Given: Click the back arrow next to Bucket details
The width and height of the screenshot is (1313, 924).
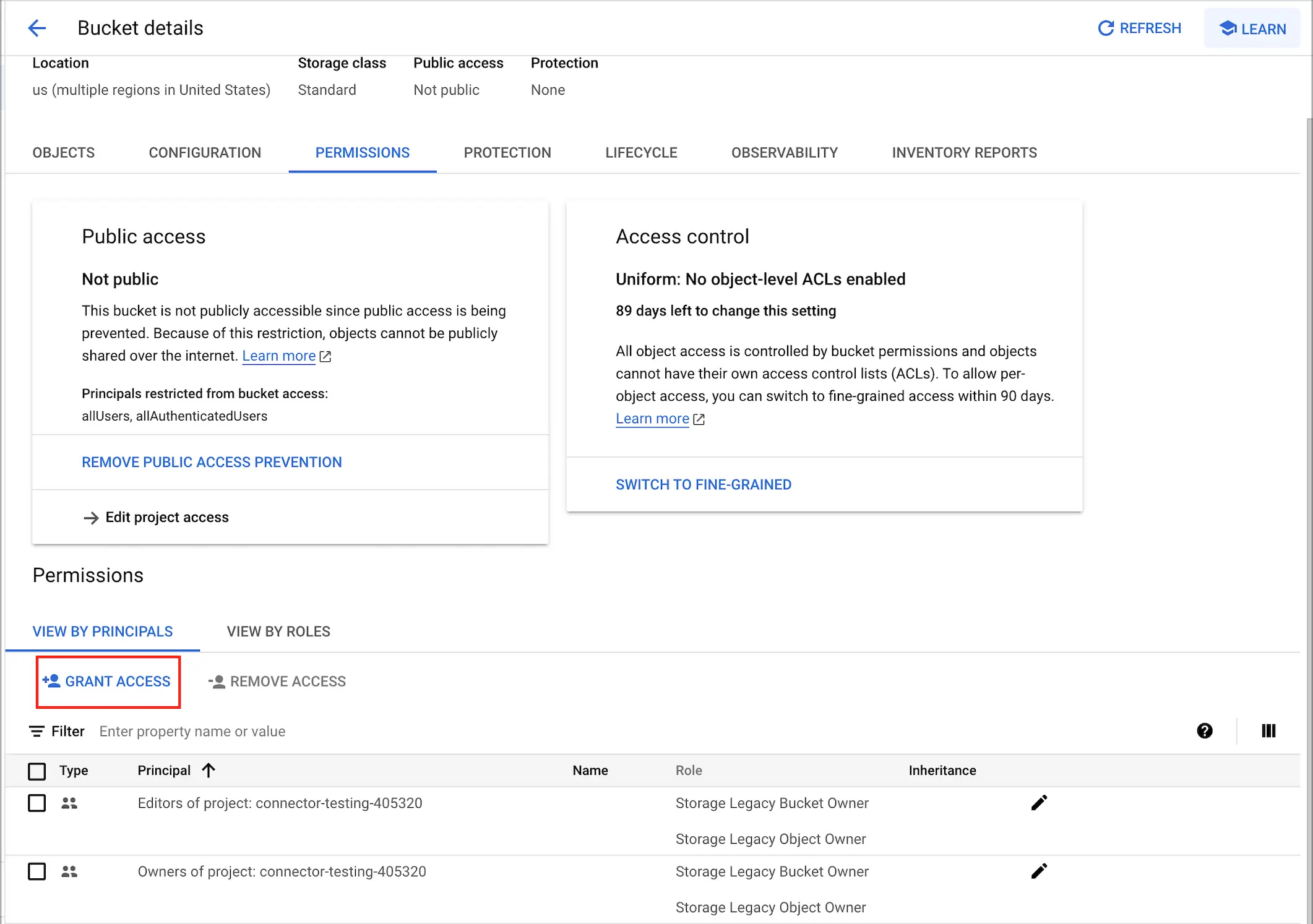Looking at the screenshot, I should [x=37, y=28].
